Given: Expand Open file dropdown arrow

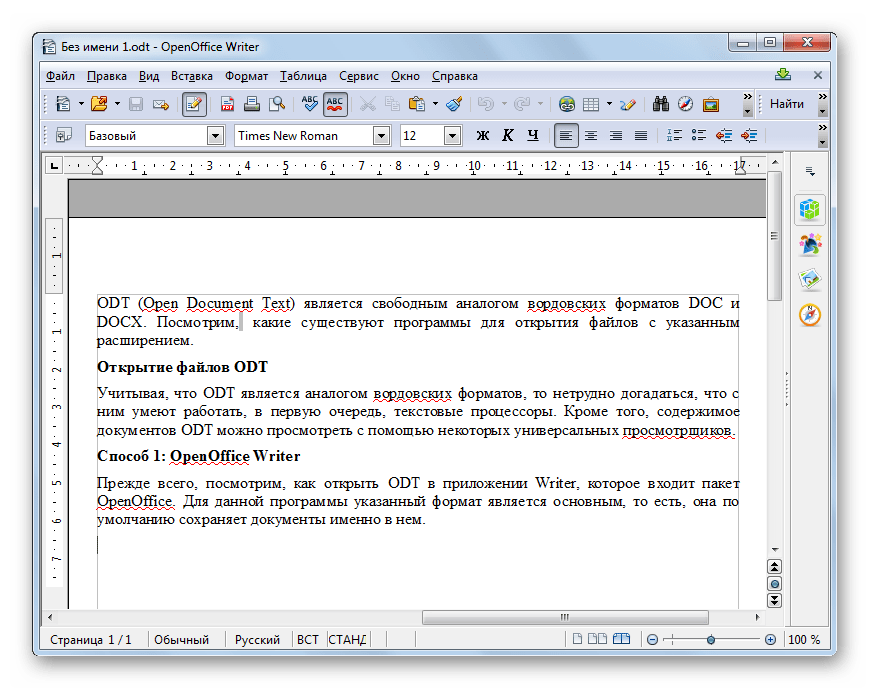Looking at the screenshot, I should 117,104.
